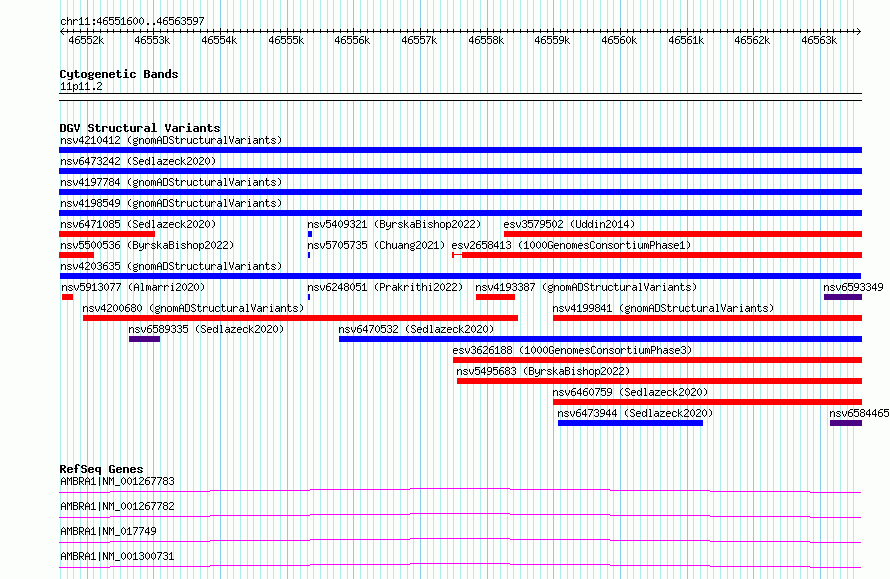The image size is (890, 579).
Task: Click the blue bar under nsv6473944
Action: click(630, 423)
